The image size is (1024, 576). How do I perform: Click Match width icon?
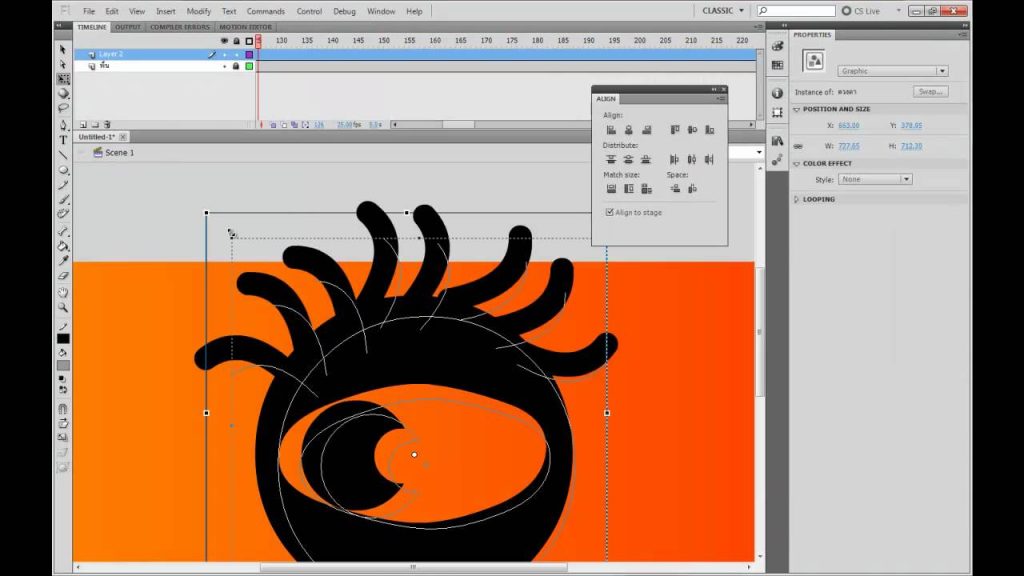pyautogui.click(x=611, y=189)
